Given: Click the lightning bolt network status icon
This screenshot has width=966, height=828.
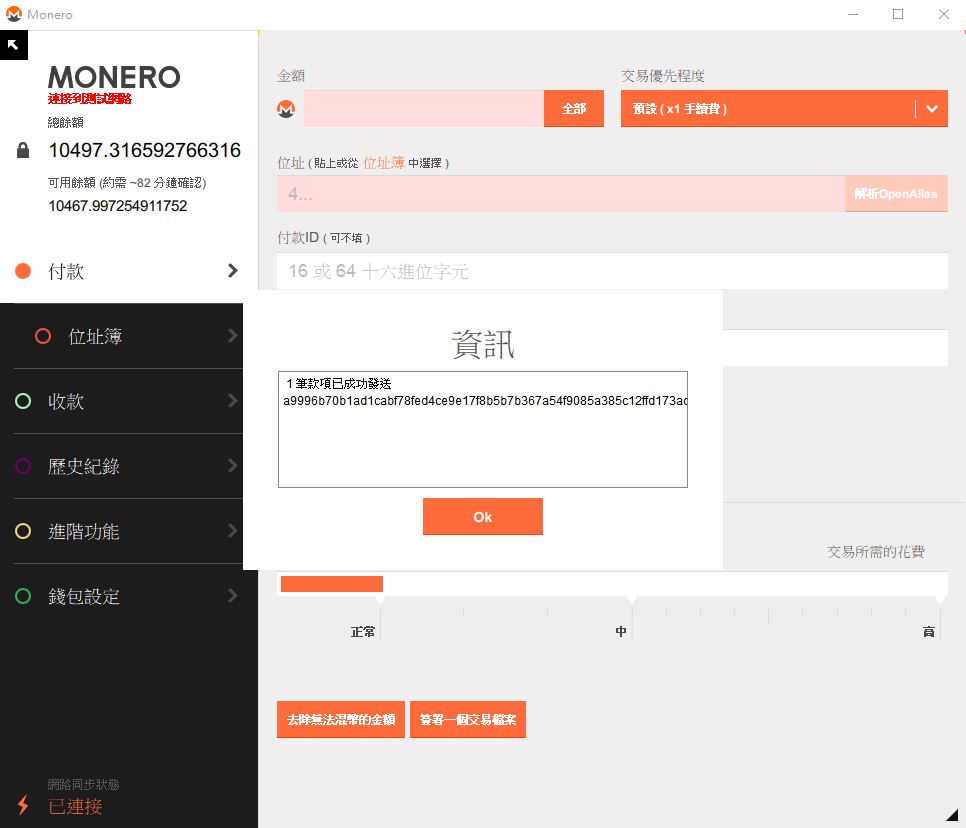Looking at the screenshot, I should click(23, 805).
